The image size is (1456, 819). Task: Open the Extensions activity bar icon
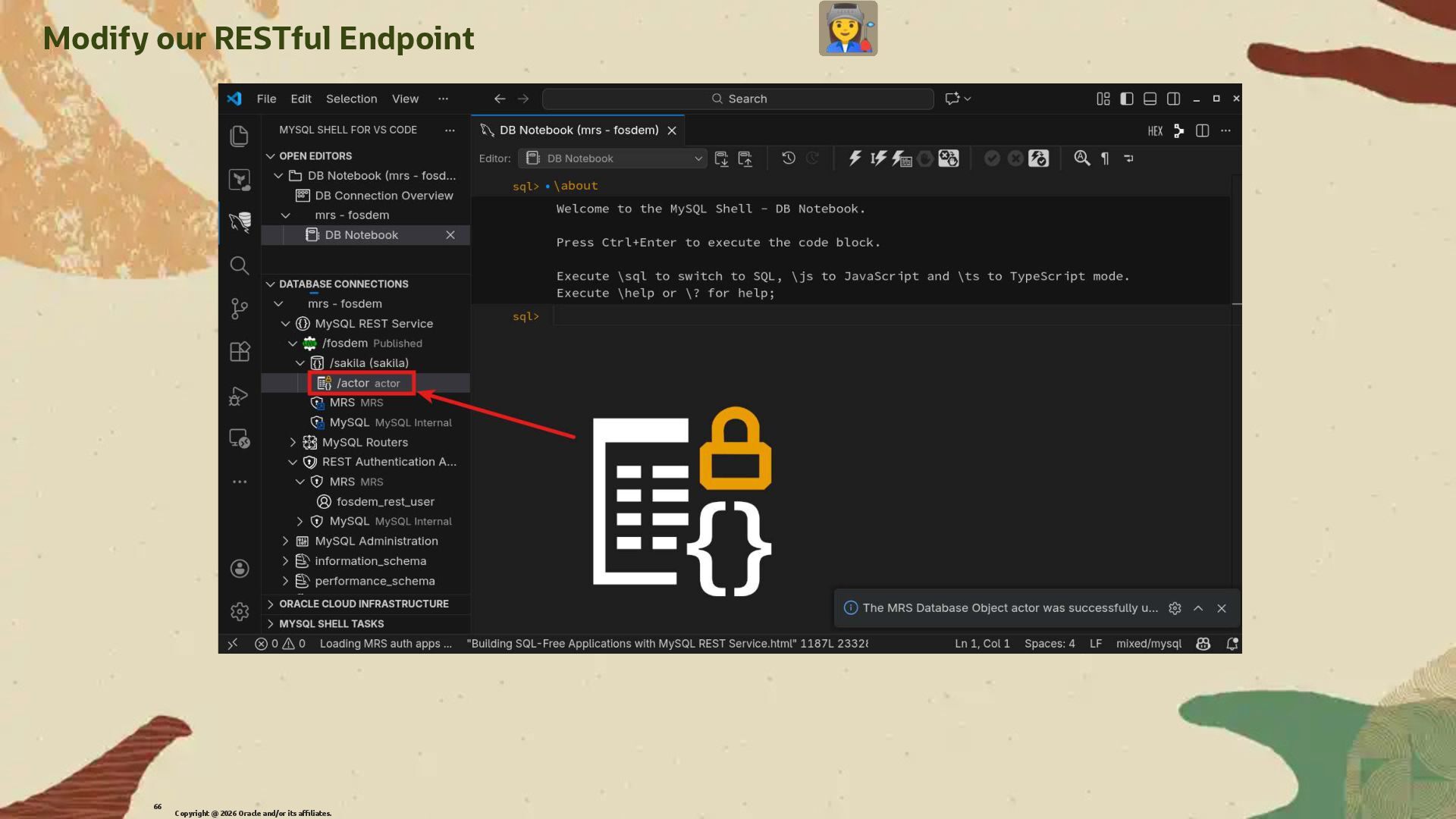coord(240,352)
